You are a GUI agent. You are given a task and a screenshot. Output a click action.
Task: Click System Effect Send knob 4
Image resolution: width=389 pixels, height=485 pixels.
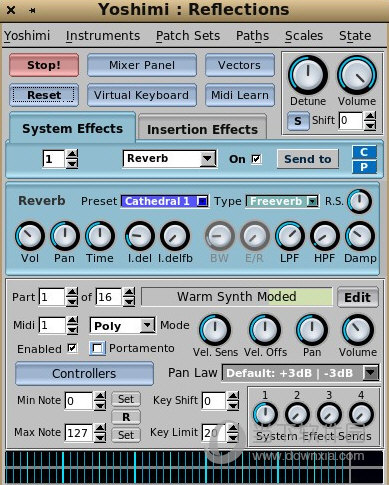click(x=361, y=415)
